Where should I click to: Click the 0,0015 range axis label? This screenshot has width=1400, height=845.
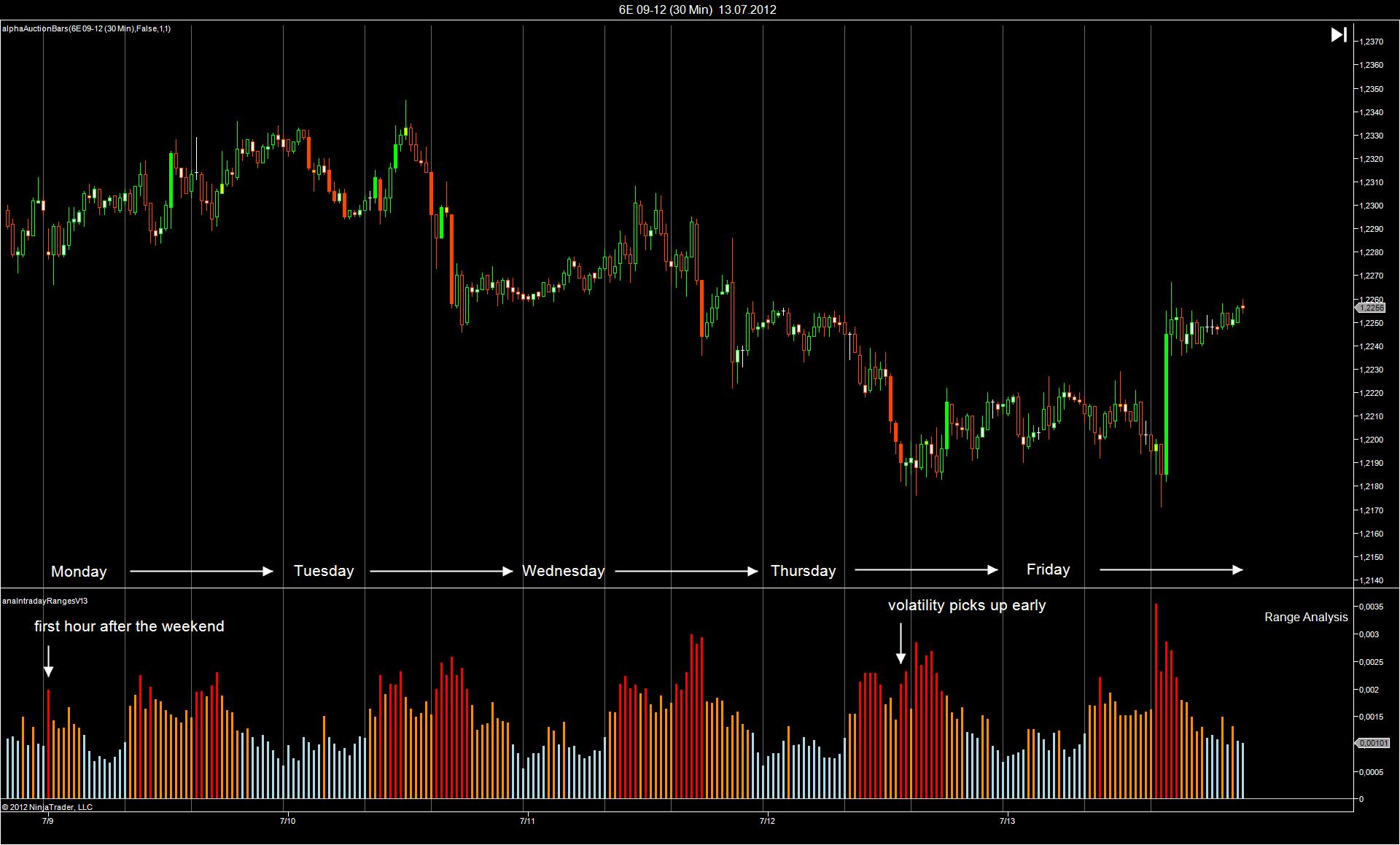[1372, 717]
